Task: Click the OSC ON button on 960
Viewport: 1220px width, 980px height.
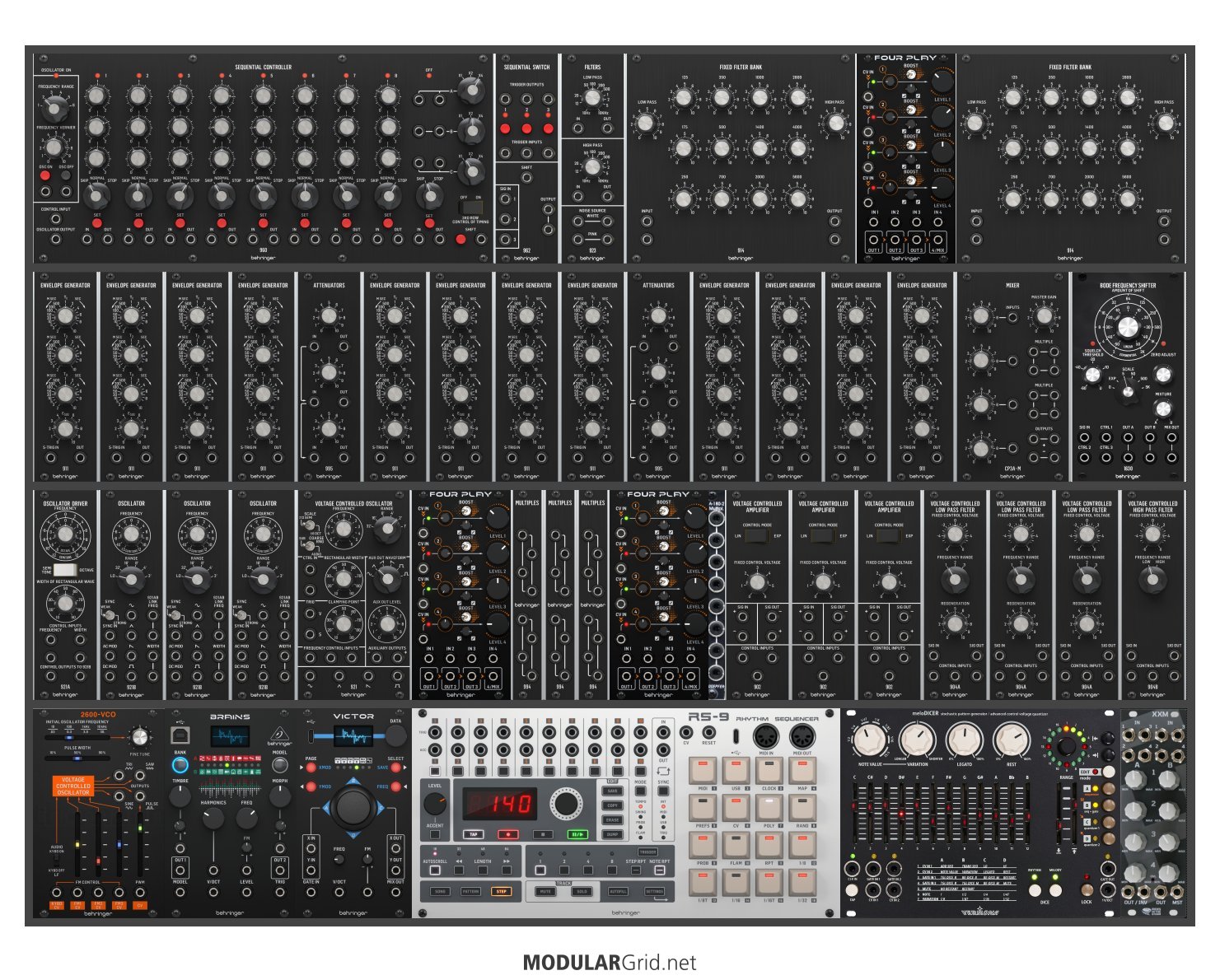Action: click(45, 175)
